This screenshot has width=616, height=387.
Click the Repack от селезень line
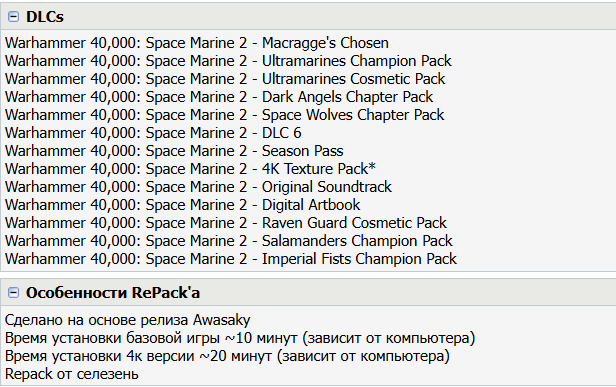point(72,374)
